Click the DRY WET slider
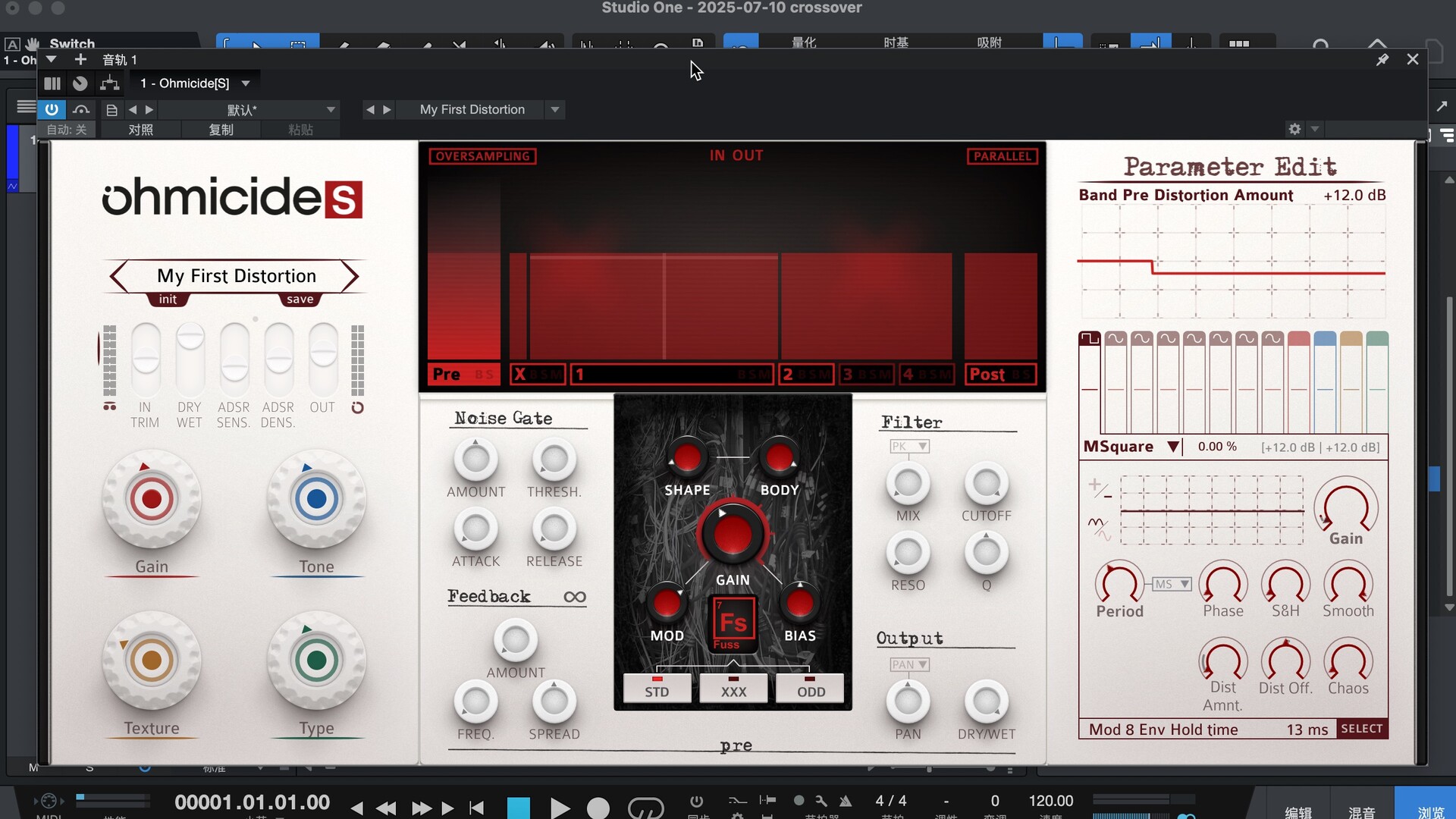 click(190, 359)
